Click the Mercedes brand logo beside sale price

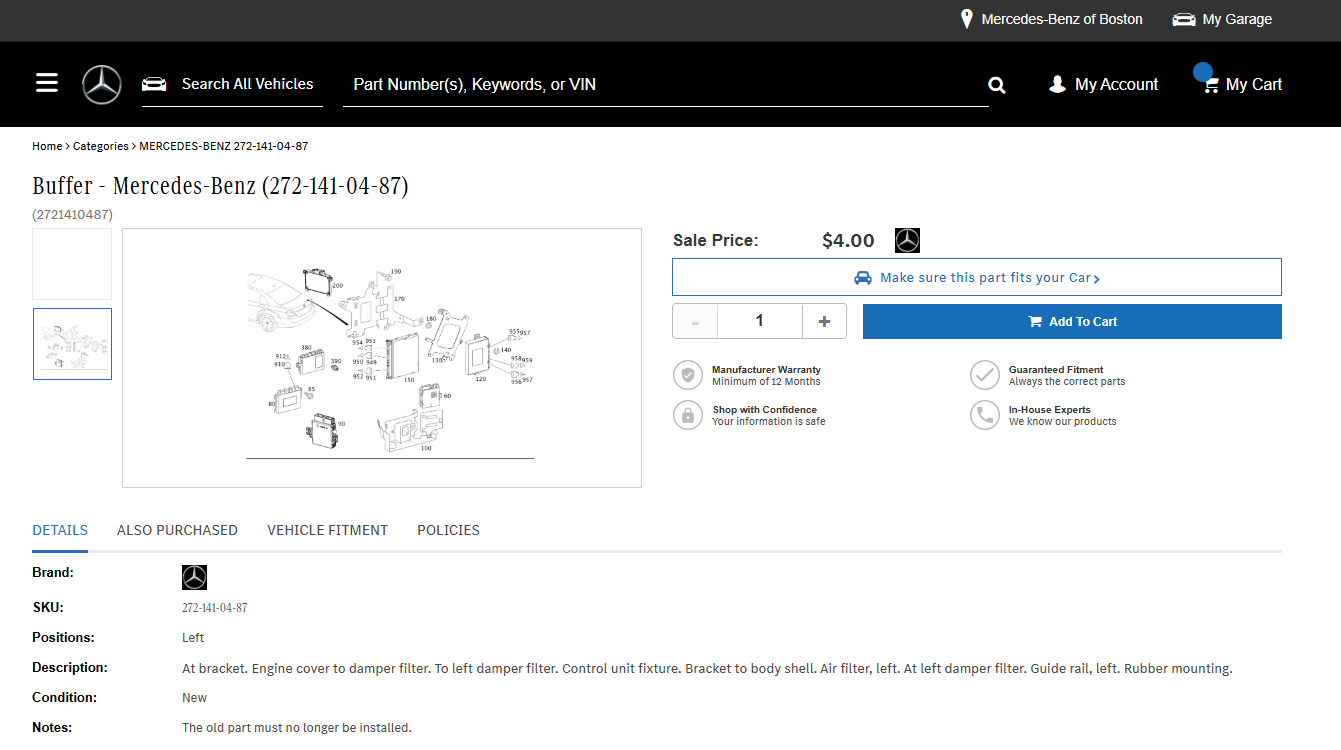pyautogui.click(x=907, y=240)
